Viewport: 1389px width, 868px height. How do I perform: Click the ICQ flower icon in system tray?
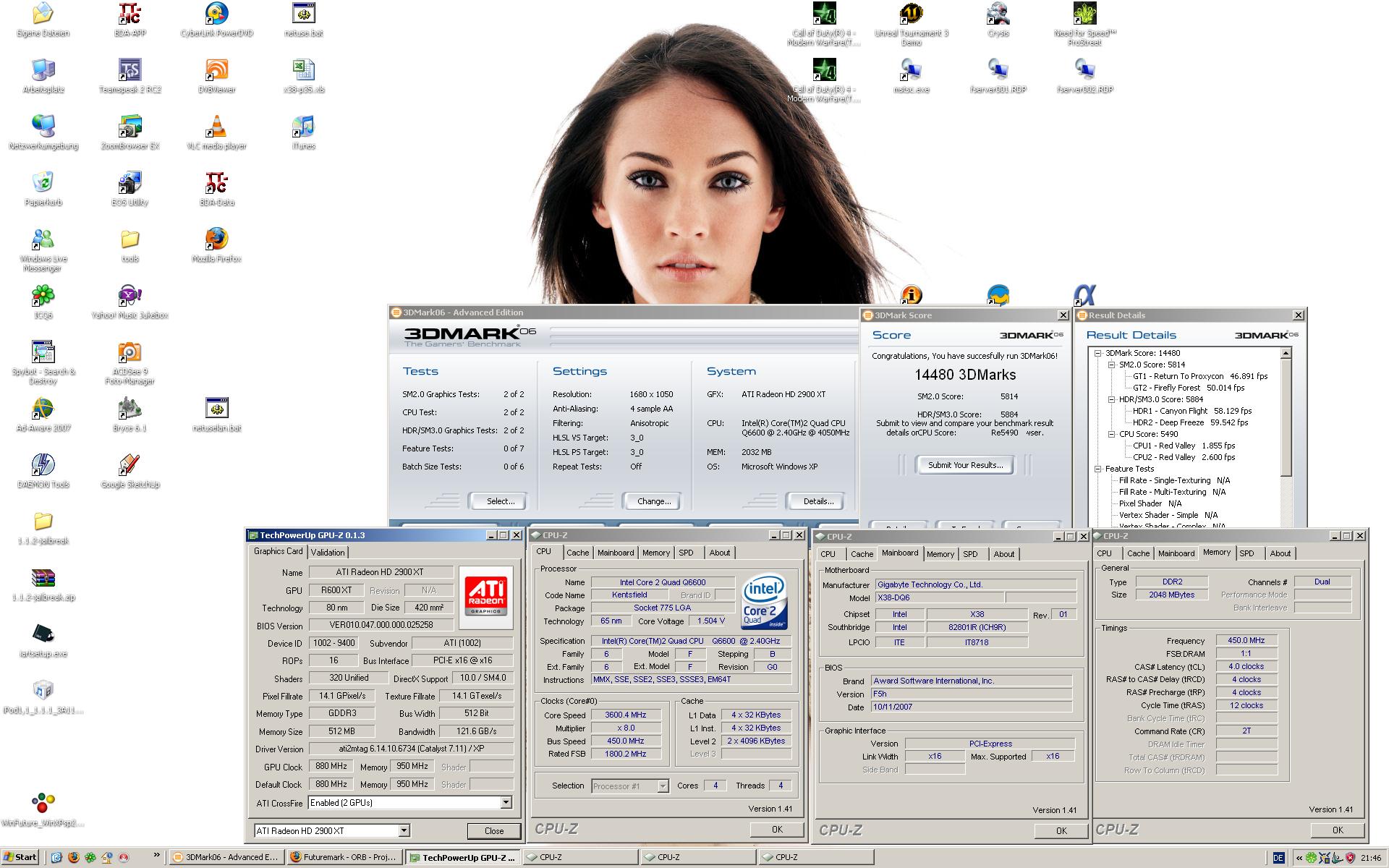(1311, 858)
